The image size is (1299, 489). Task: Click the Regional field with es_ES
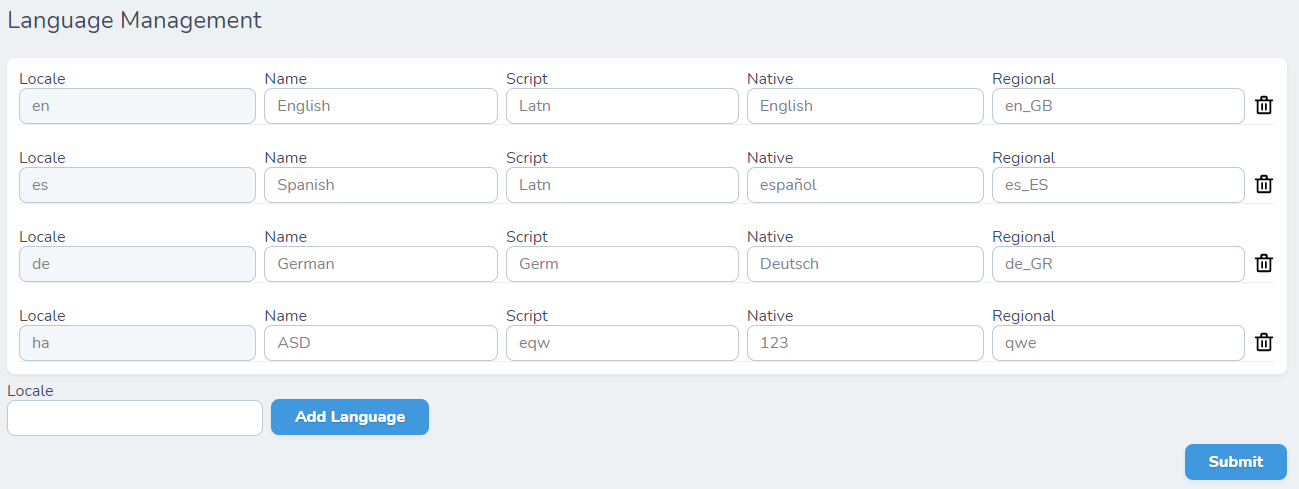click(1117, 185)
